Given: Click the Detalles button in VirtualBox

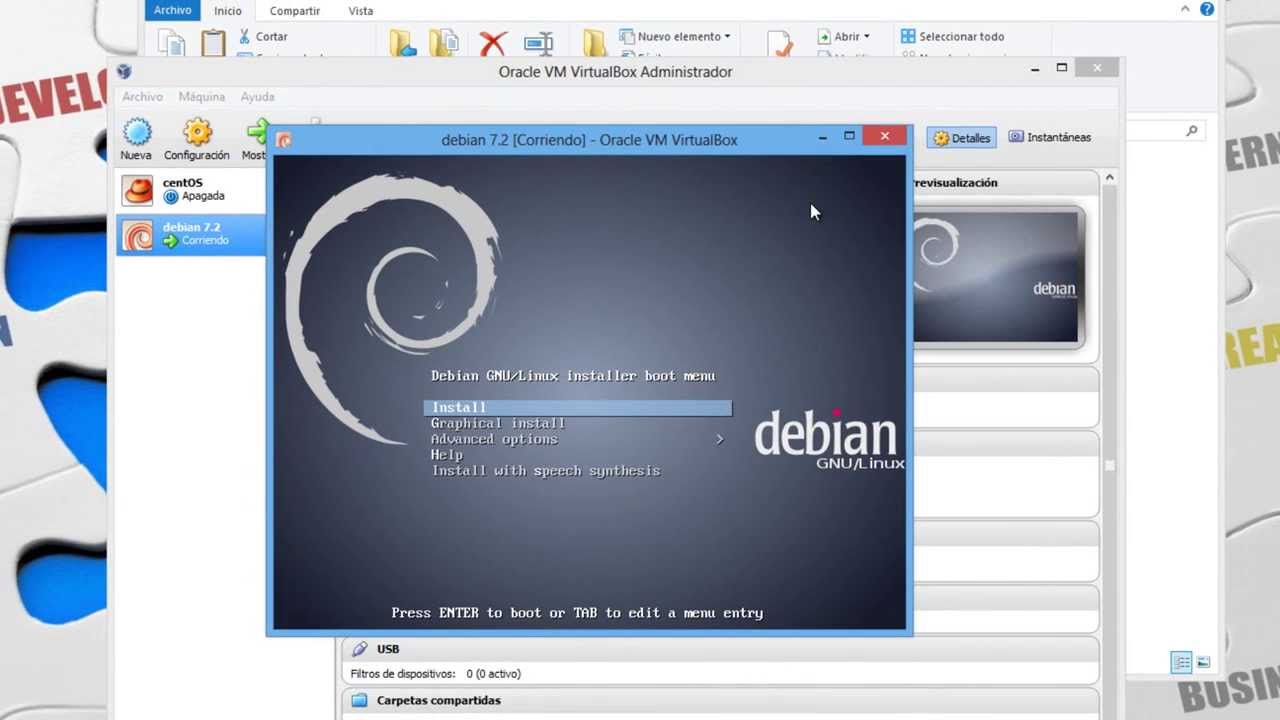Looking at the screenshot, I should [x=961, y=138].
